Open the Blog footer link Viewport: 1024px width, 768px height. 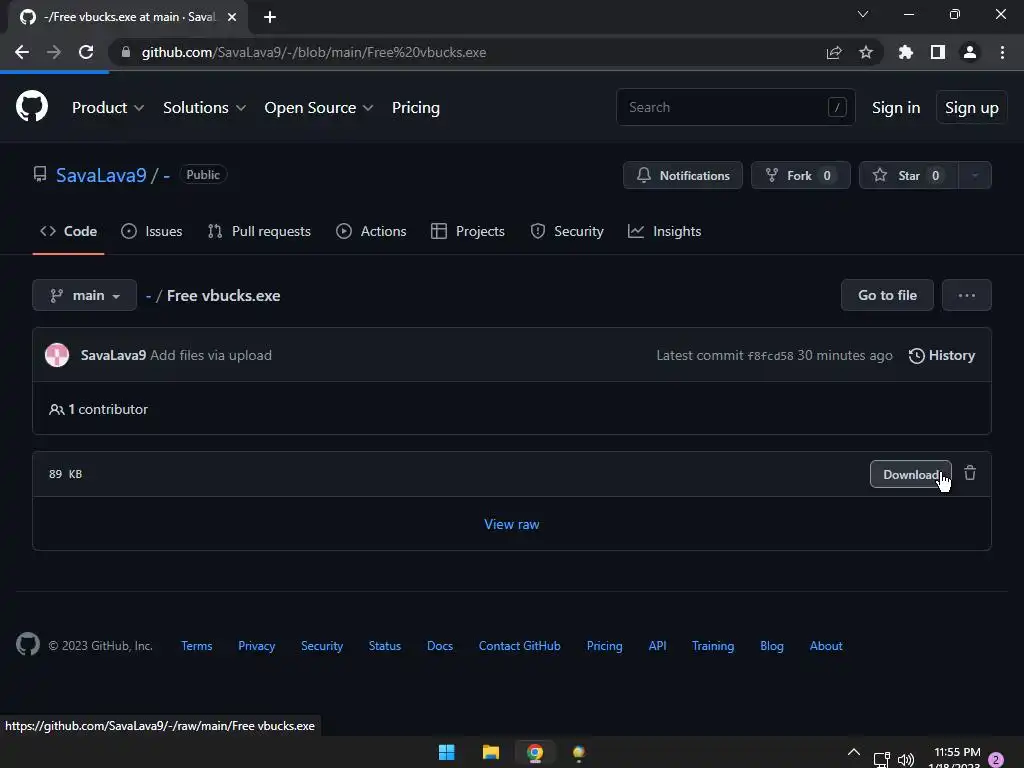[x=771, y=645]
